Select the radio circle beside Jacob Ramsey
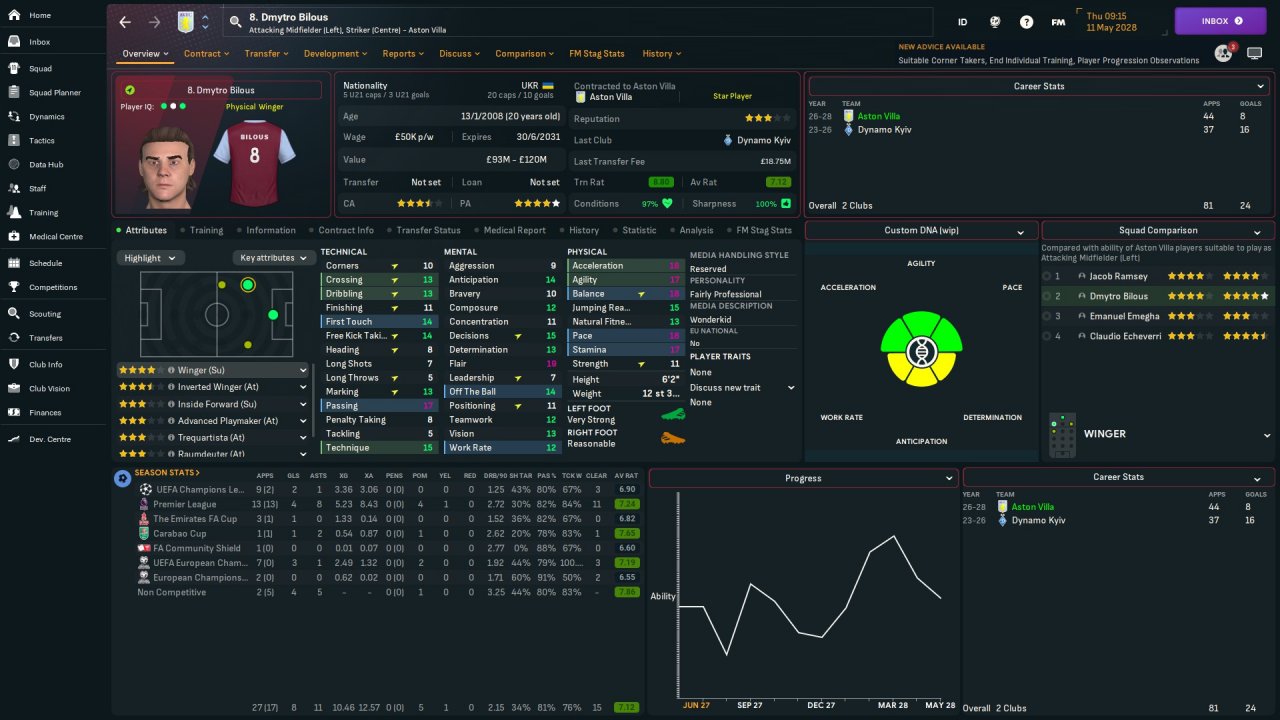The image size is (1280, 720). click(x=1046, y=276)
